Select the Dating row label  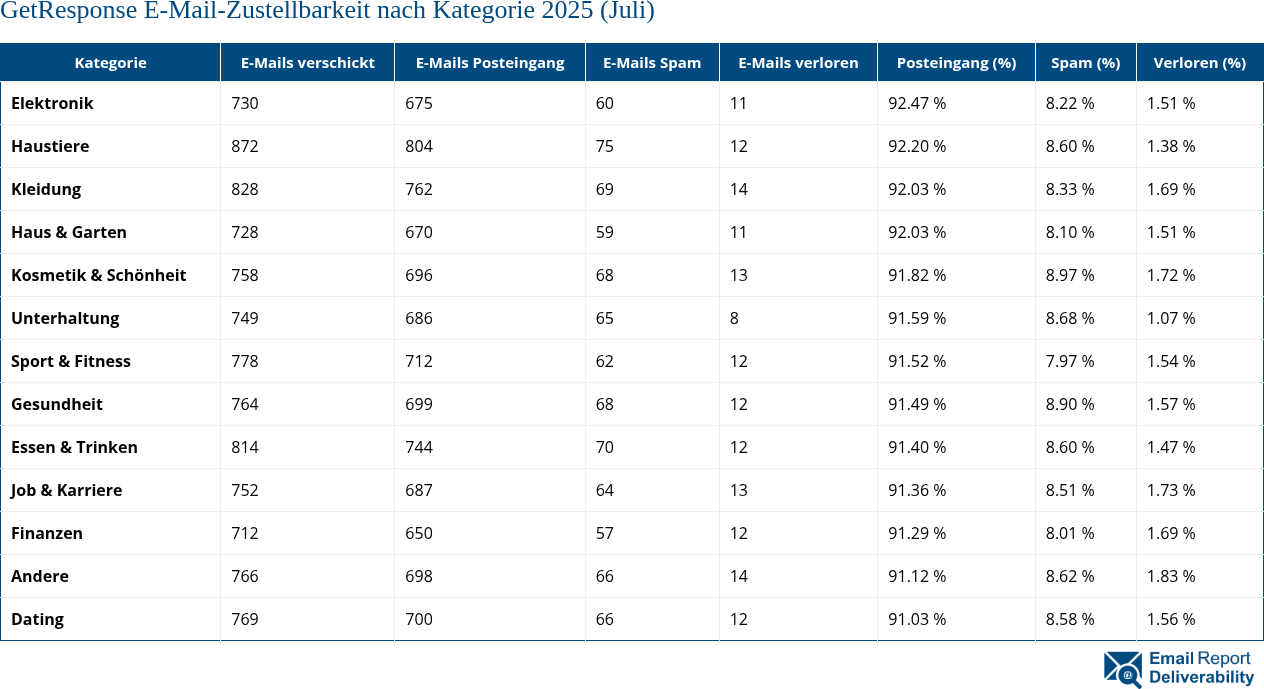(x=37, y=619)
